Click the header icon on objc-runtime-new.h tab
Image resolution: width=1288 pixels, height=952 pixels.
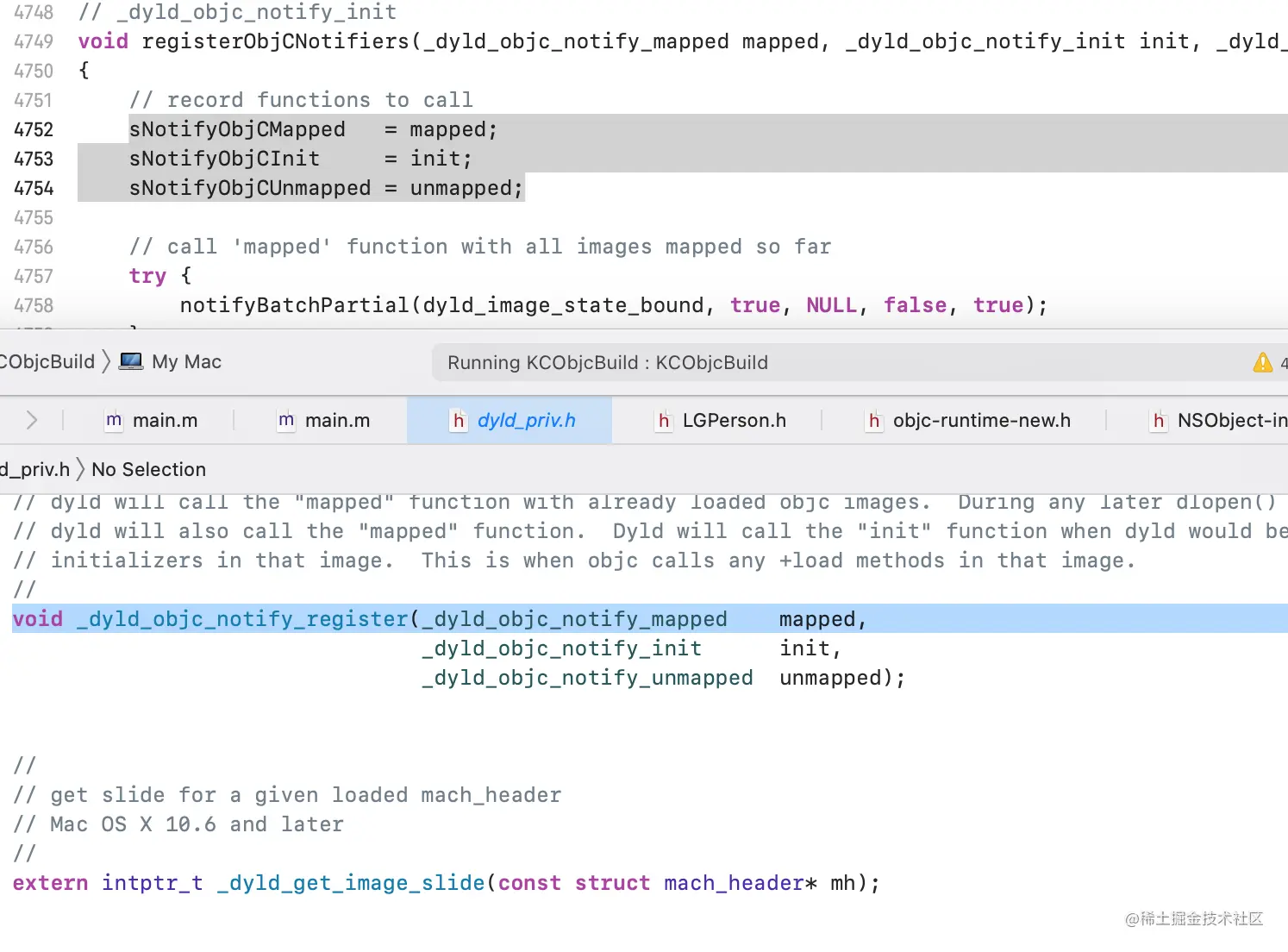point(874,421)
